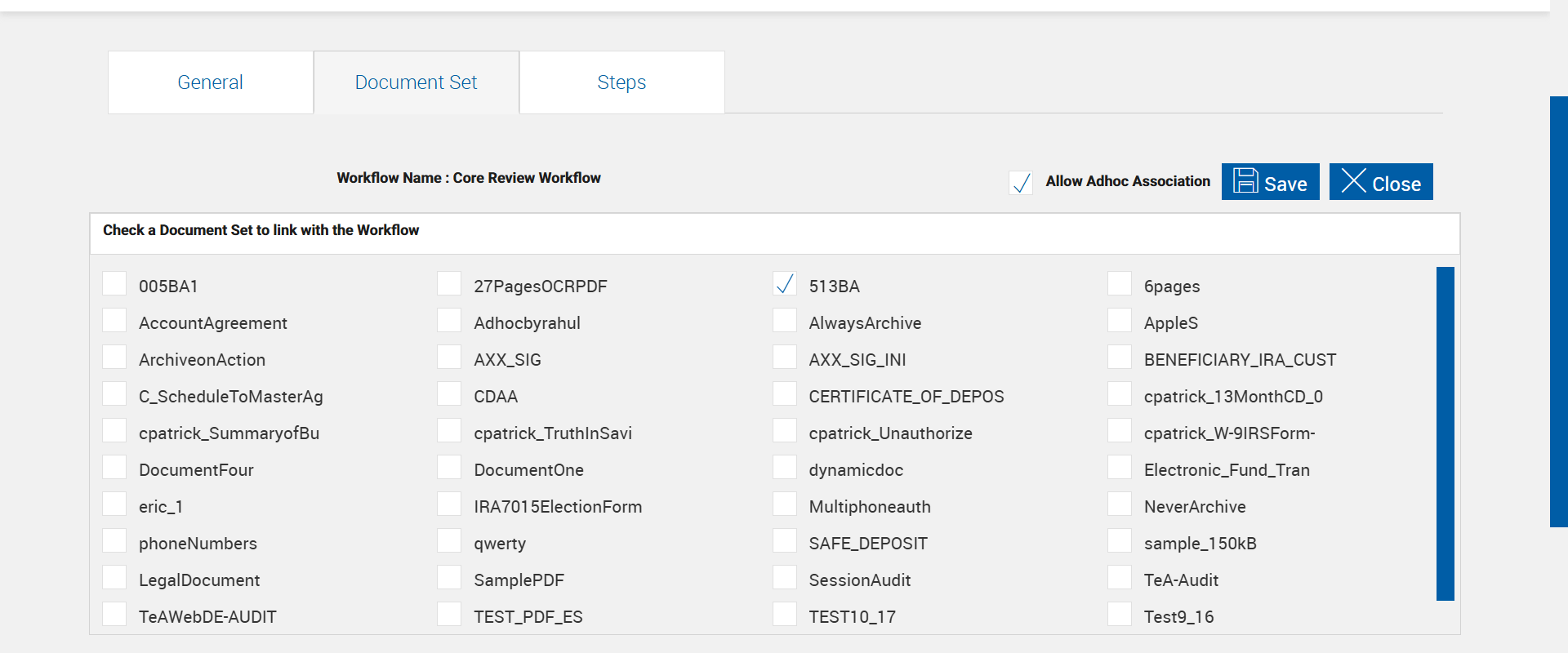Check the 6pages document set
1568x653 pixels.
point(1120,284)
